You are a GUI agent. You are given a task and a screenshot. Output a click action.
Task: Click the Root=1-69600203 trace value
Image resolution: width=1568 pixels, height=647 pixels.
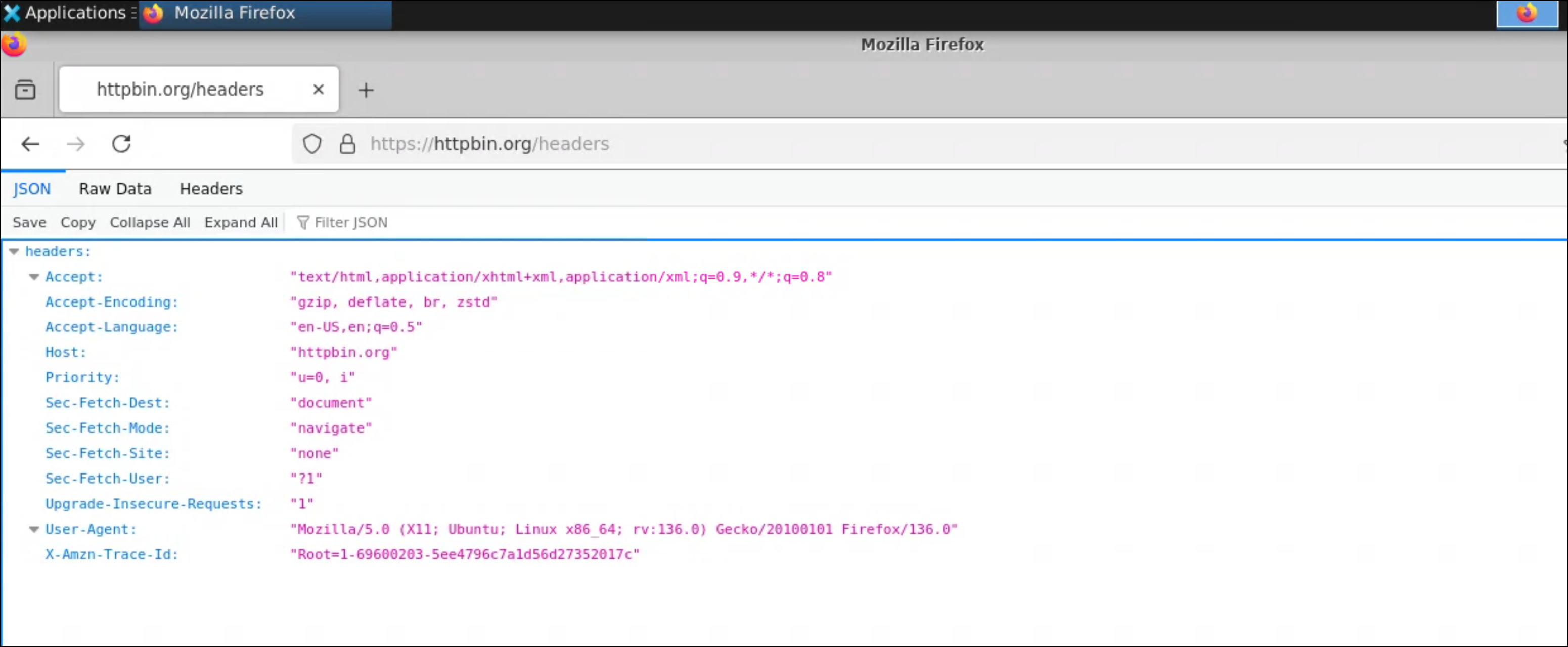point(465,555)
